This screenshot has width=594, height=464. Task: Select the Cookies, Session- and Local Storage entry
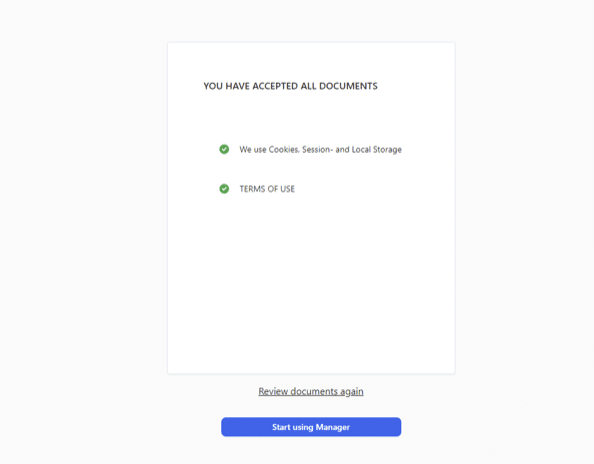click(x=320, y=149)
